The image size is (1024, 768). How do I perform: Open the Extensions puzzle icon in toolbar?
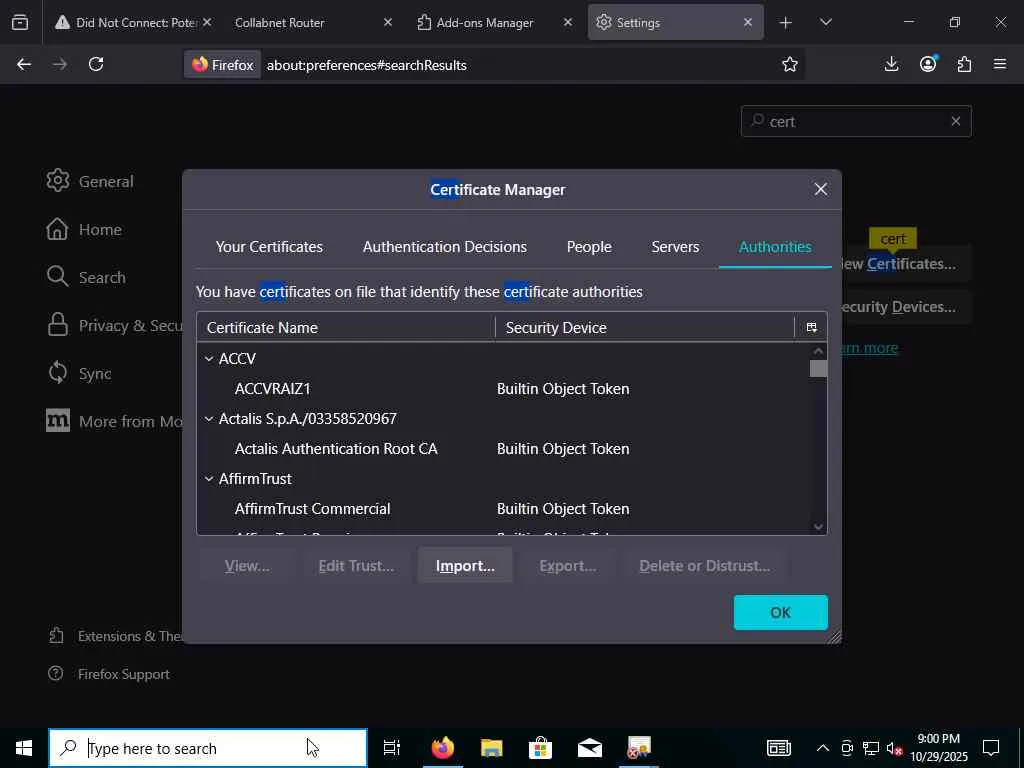tap(964, 64)
